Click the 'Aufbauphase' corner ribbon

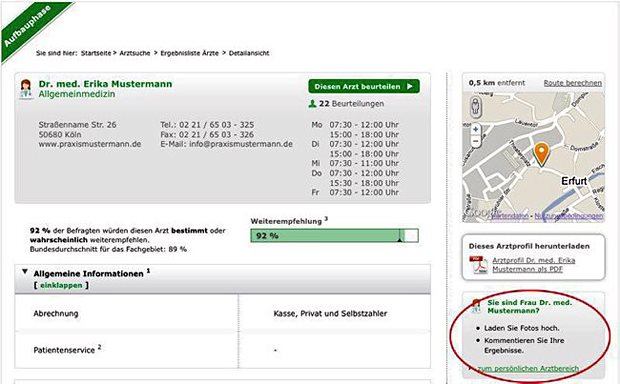[32, 28]
